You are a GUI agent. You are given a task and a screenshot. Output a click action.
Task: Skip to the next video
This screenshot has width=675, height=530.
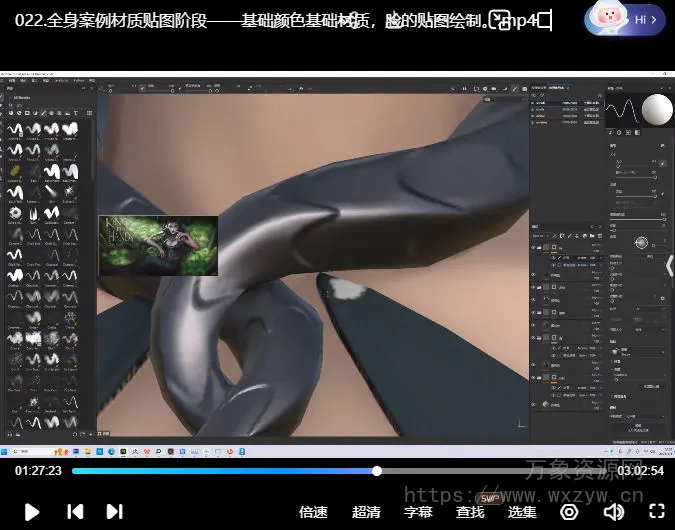pos(115,511)
